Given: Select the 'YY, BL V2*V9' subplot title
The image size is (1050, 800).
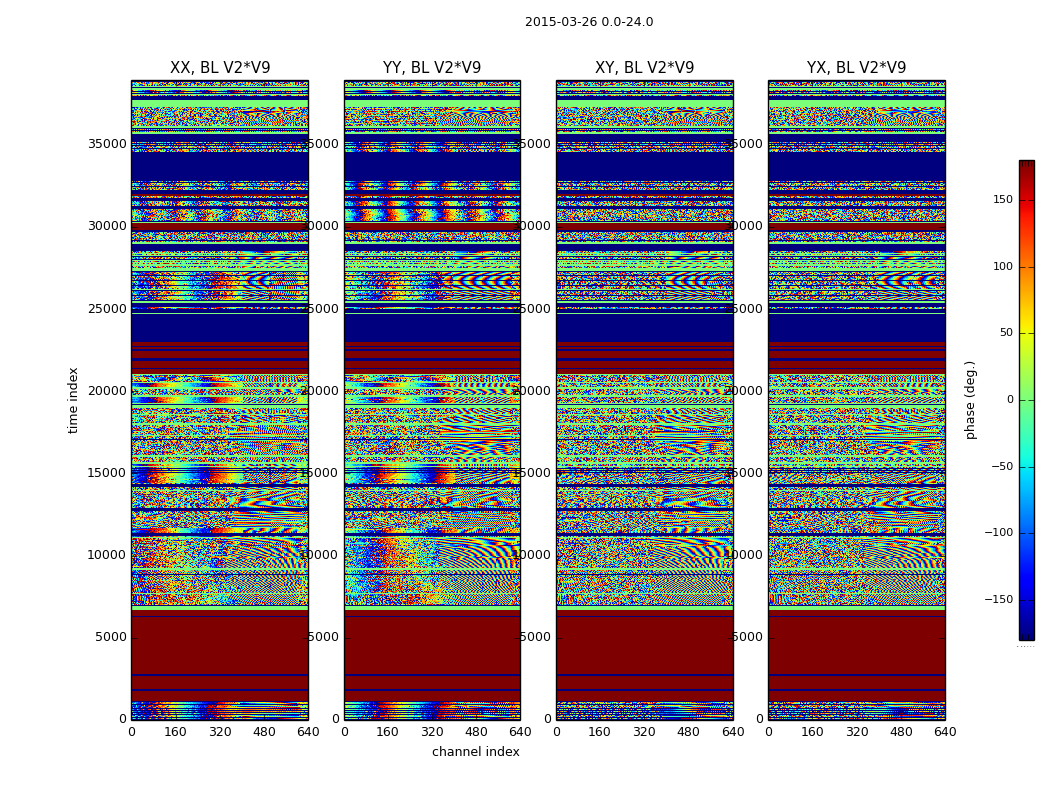Looking at the screenshot, I should point(432,68).
